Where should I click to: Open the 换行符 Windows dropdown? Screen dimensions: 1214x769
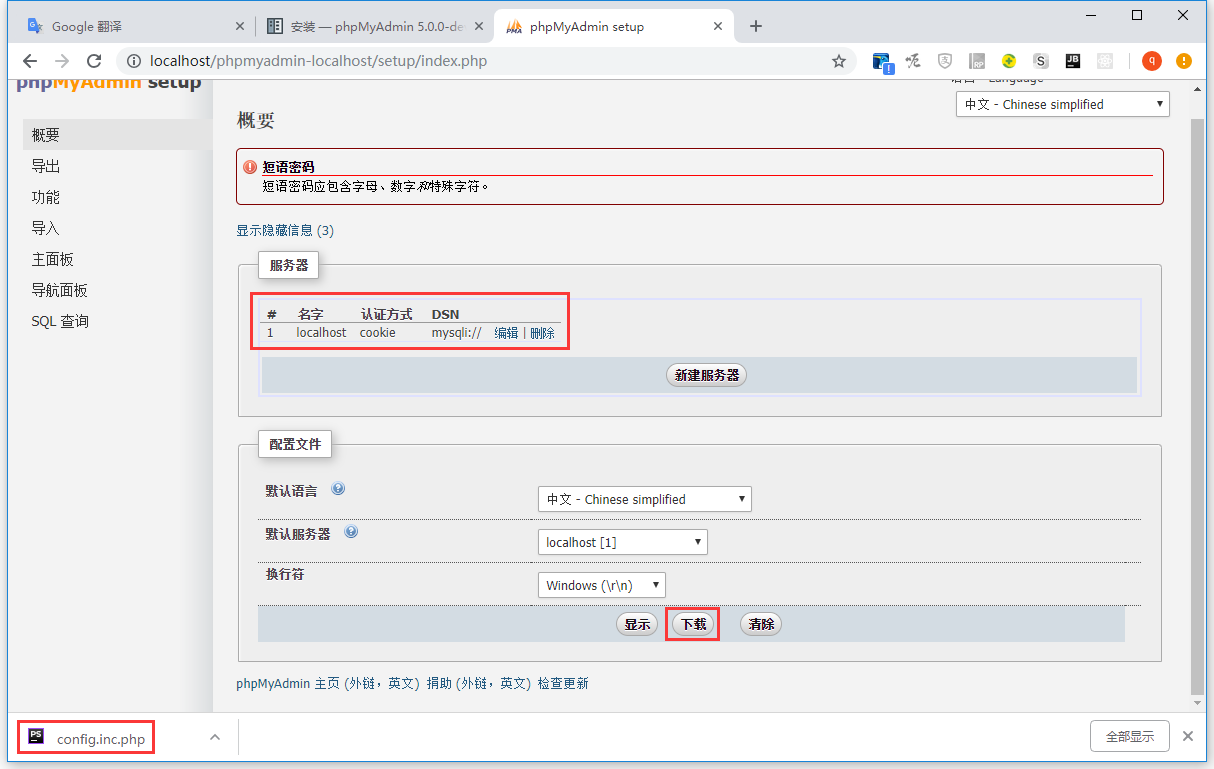tap(602, 585)
